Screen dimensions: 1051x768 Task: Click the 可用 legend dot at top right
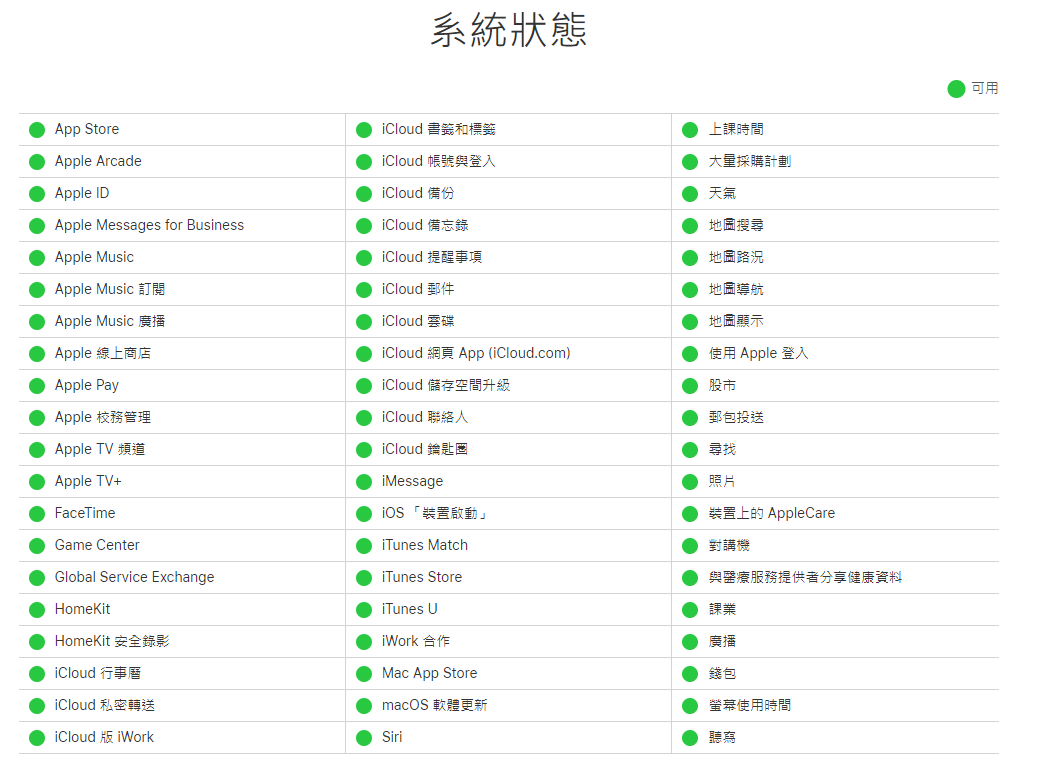coord(956,89)
